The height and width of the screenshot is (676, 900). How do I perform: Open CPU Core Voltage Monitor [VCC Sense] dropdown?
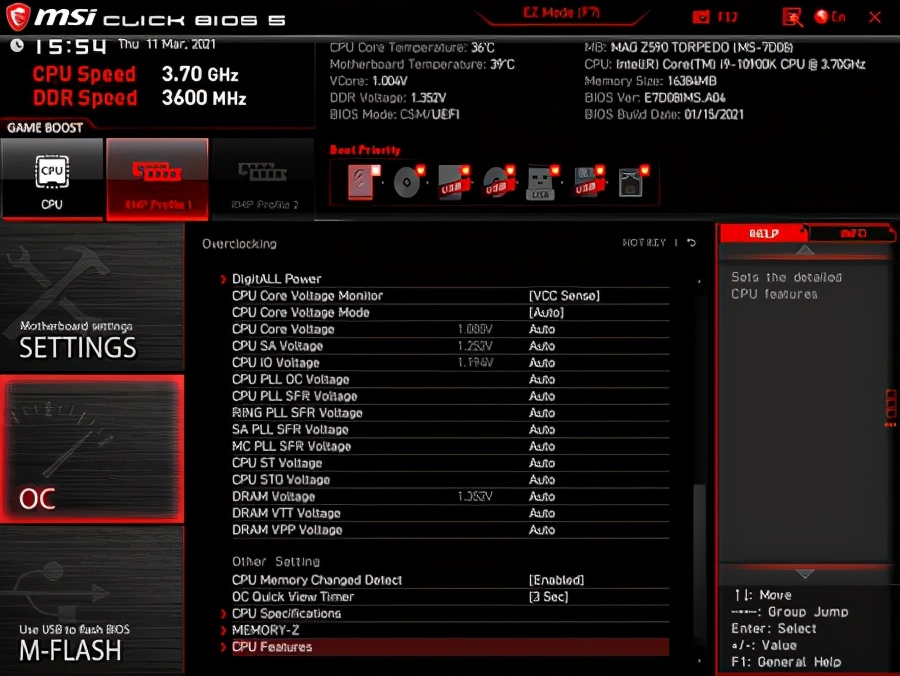pyautogui.click(x=564, y=296)
